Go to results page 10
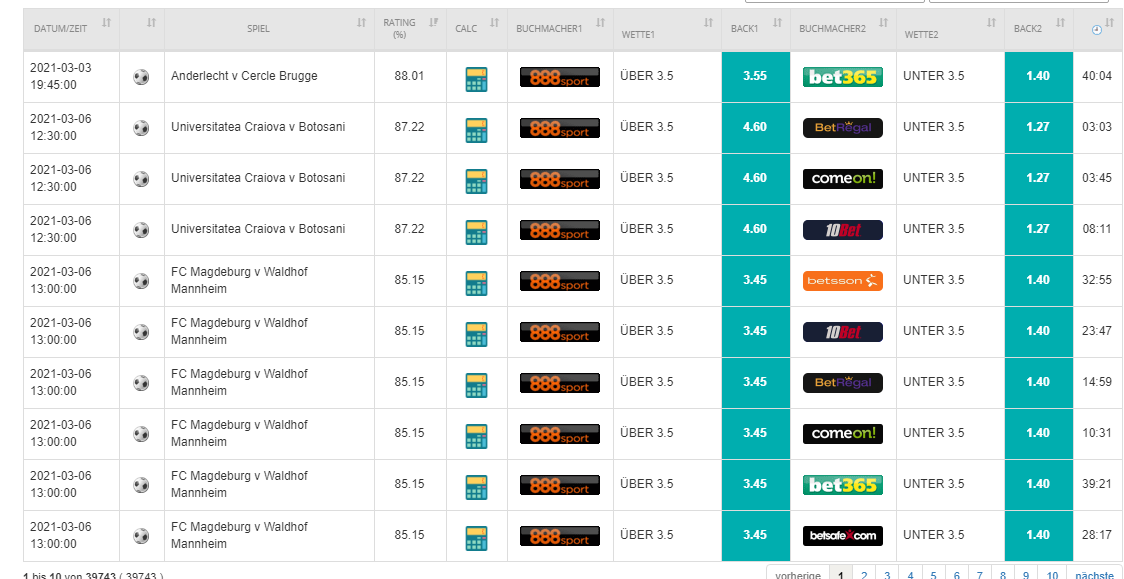 1052,575
